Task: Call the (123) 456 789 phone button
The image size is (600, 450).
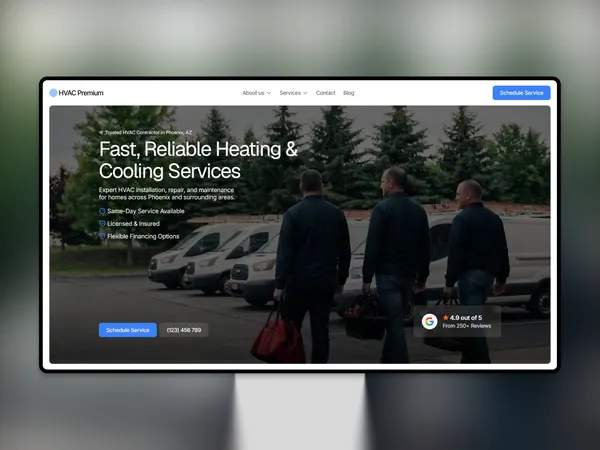Action: 184,330
